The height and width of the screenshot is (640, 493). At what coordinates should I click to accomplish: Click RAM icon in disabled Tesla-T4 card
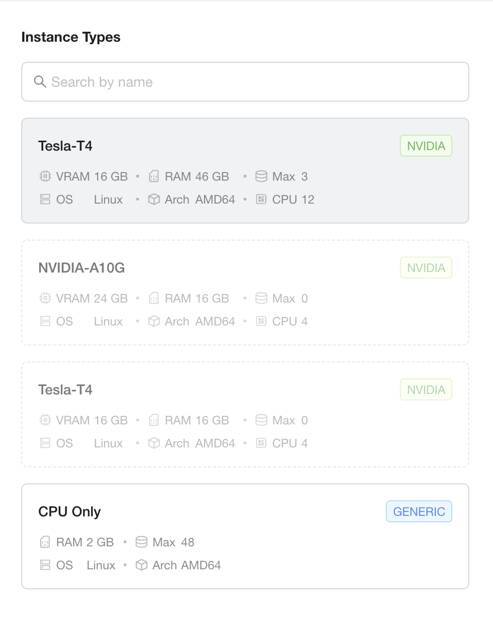[x=154, y=420]
